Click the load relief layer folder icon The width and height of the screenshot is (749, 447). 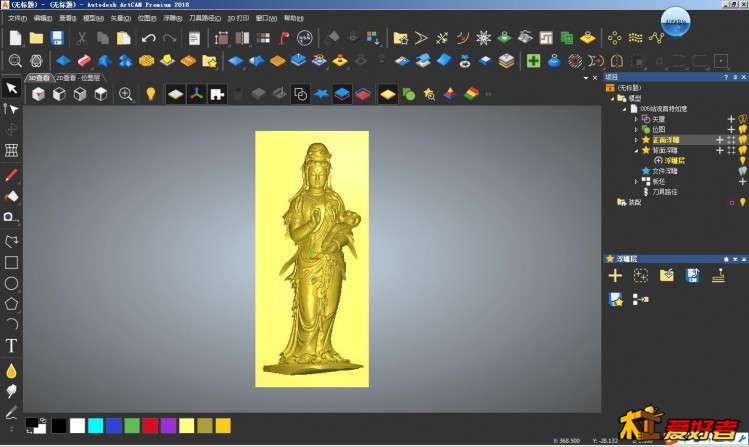[x=667, y=276]
